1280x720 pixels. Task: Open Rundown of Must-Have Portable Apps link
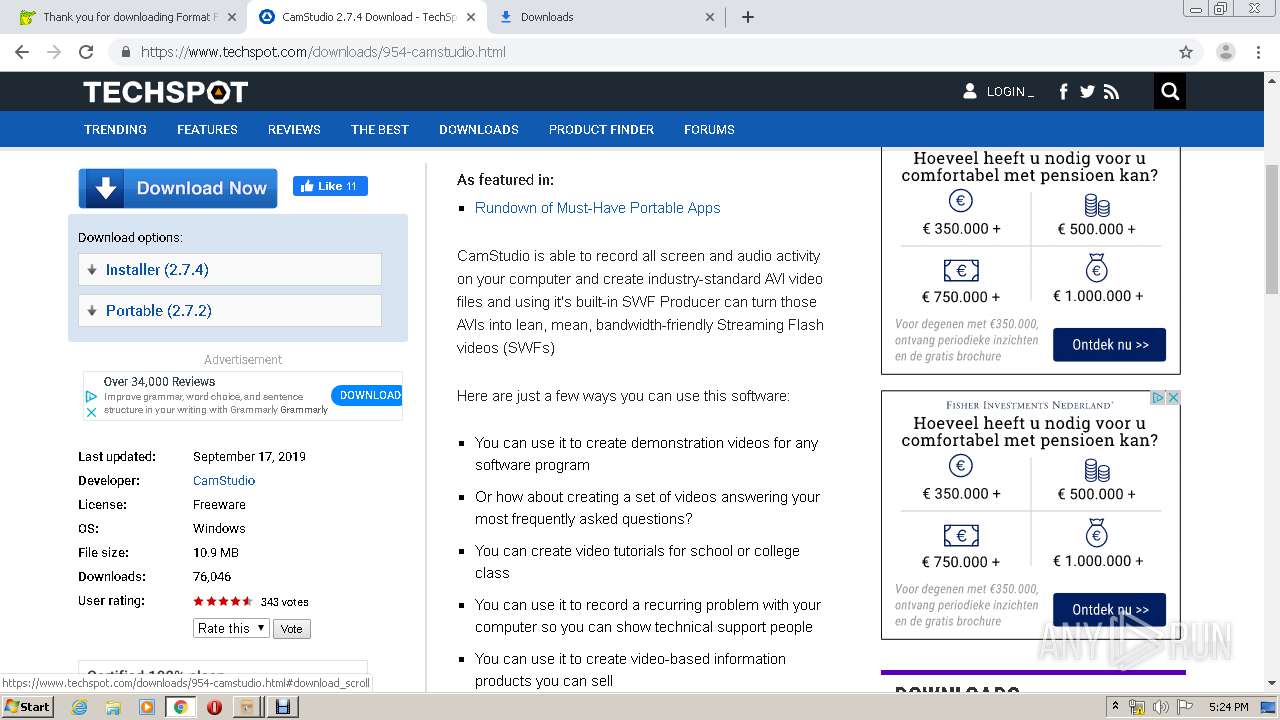[x=597, y=208]
